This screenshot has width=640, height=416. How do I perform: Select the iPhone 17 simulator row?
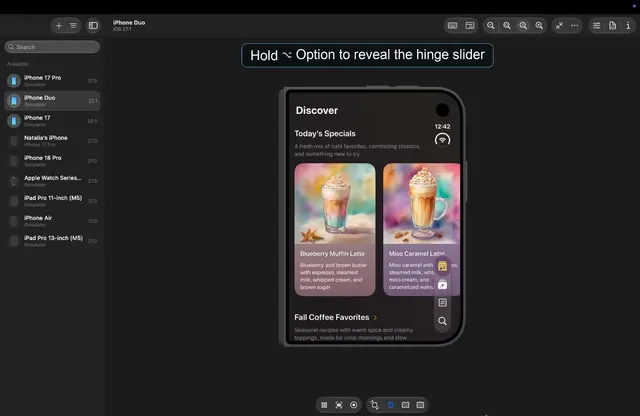(52, 120)
